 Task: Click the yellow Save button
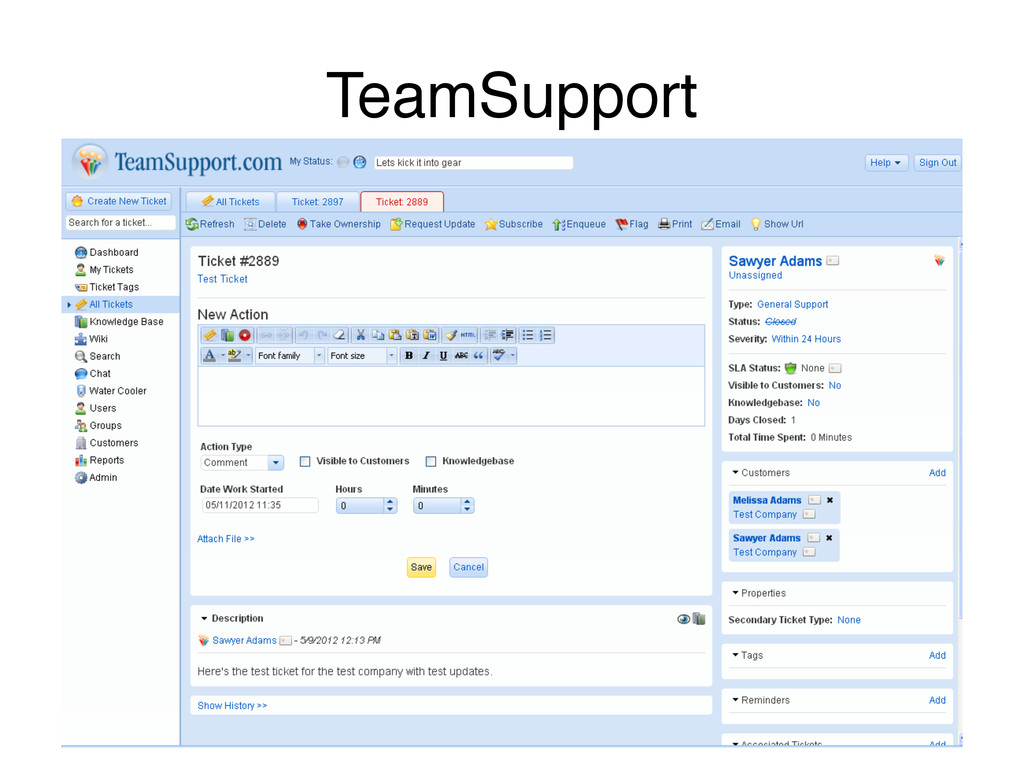421,567
